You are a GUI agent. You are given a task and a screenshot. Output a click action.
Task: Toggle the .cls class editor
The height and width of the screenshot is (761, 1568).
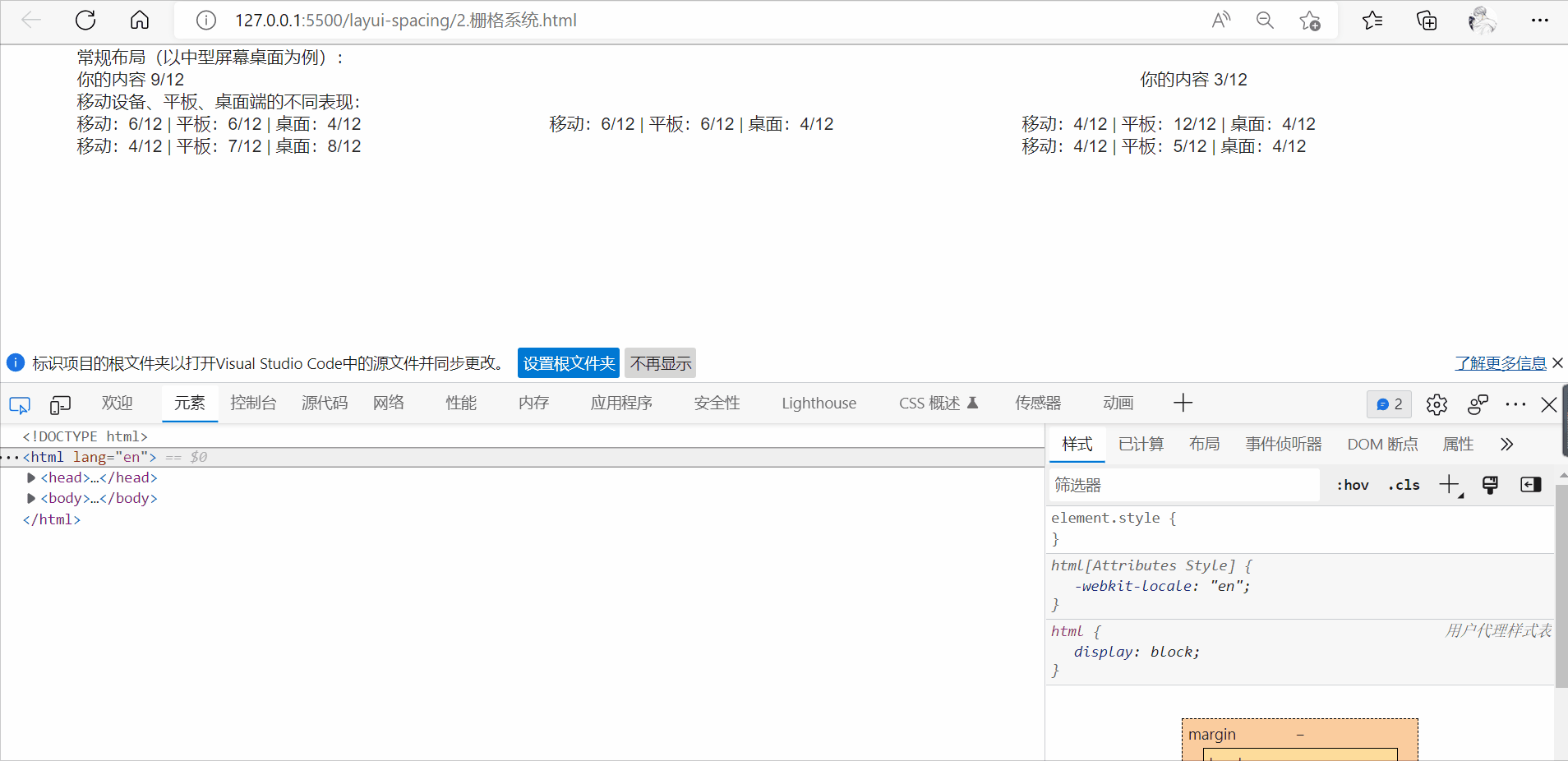click(x=1403, y=485)
